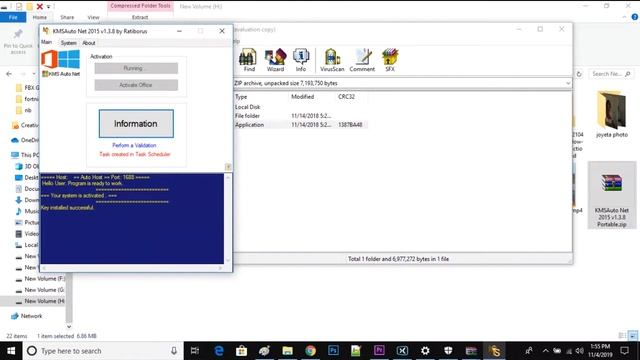Click the KMSAuto taskbar icon
This screenshot has height=360, width=640.
click(494, 351)
